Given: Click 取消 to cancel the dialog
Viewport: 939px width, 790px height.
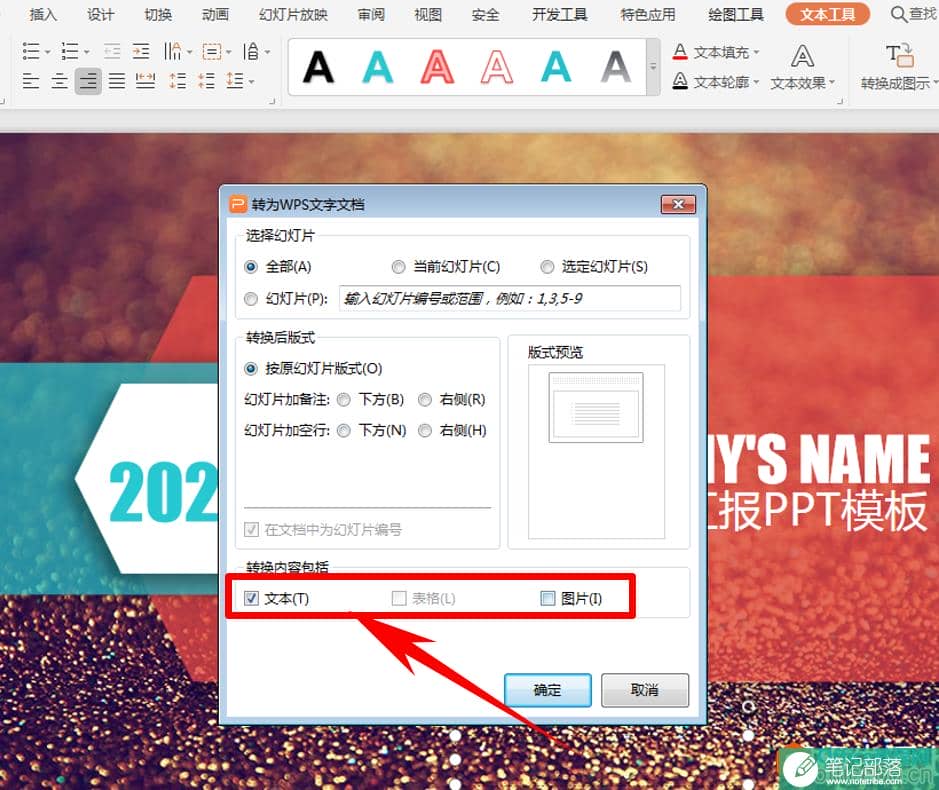Looking at the screenshot, I should [x=644, y=690].
